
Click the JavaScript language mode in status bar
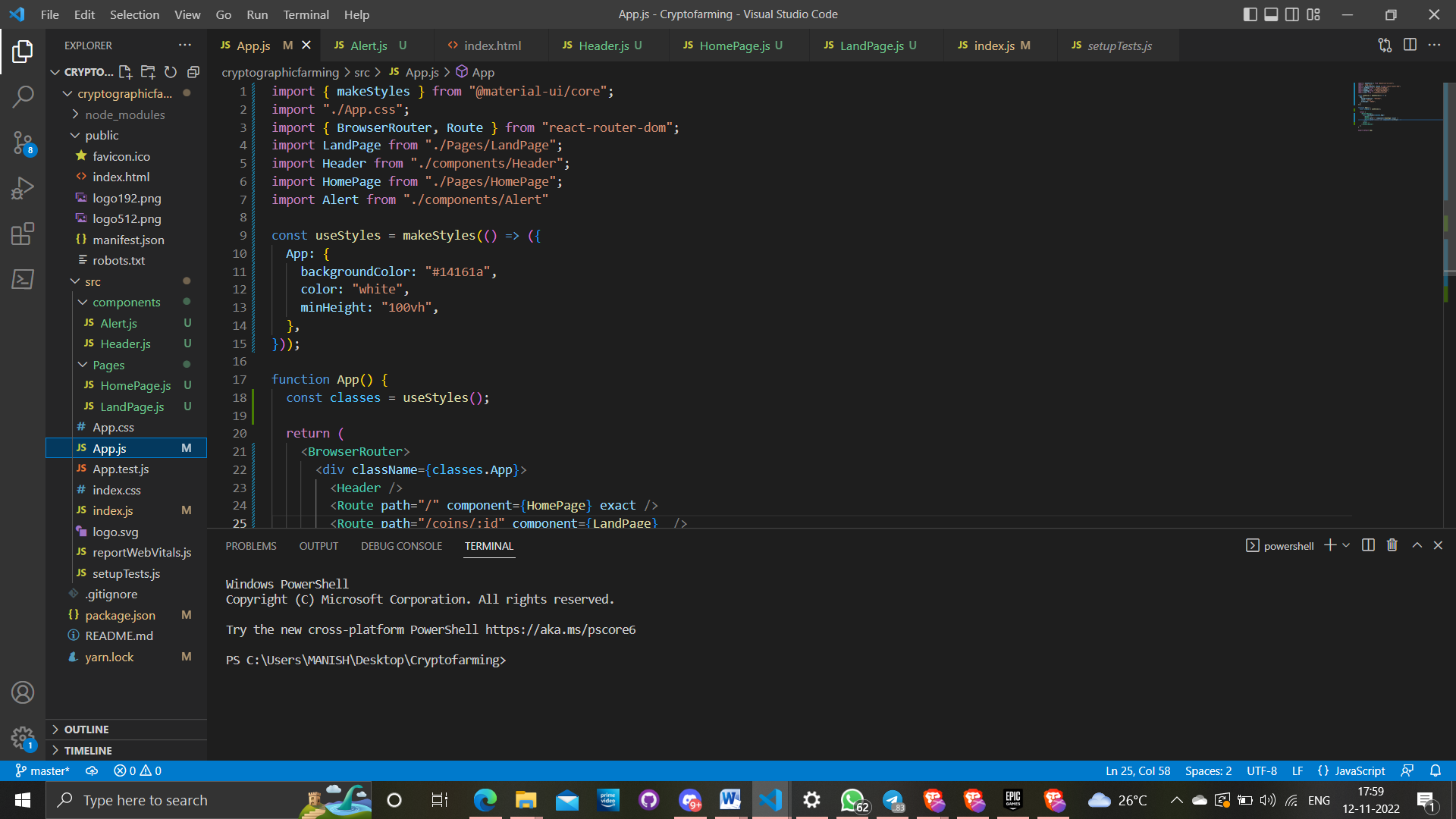click(x=1359, y=770)
